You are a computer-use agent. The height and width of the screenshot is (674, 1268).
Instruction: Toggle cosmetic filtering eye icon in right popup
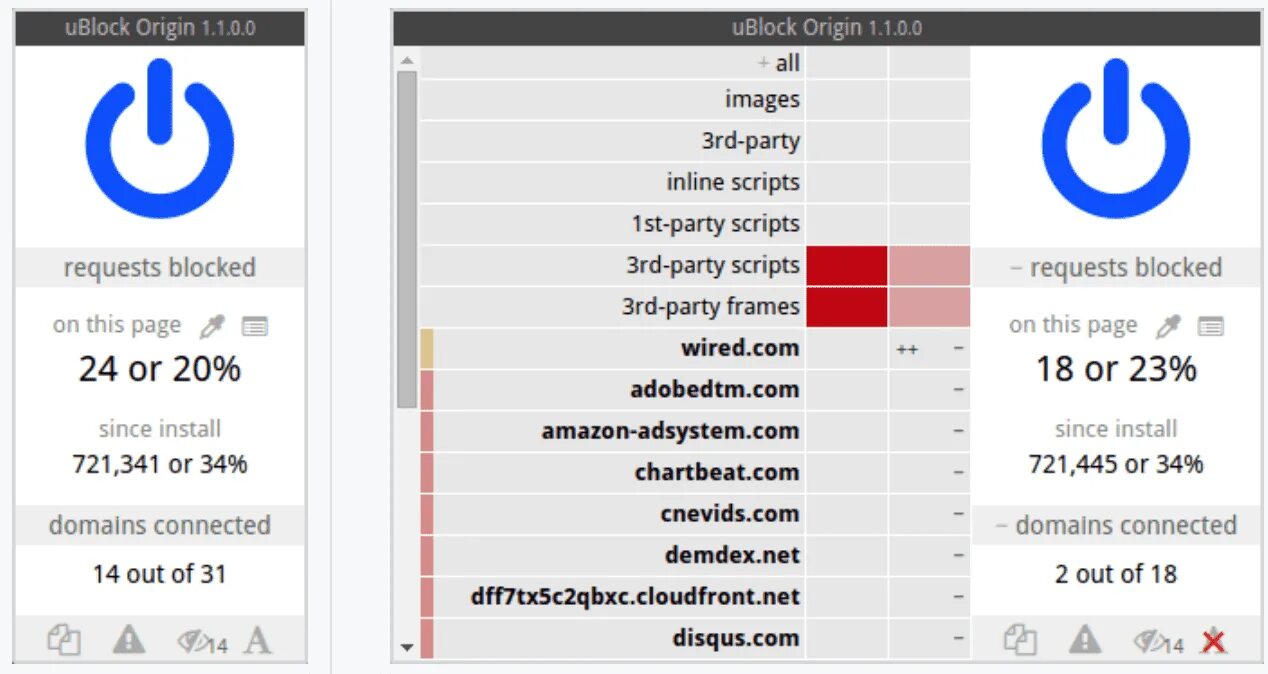tap(1157, 642)
